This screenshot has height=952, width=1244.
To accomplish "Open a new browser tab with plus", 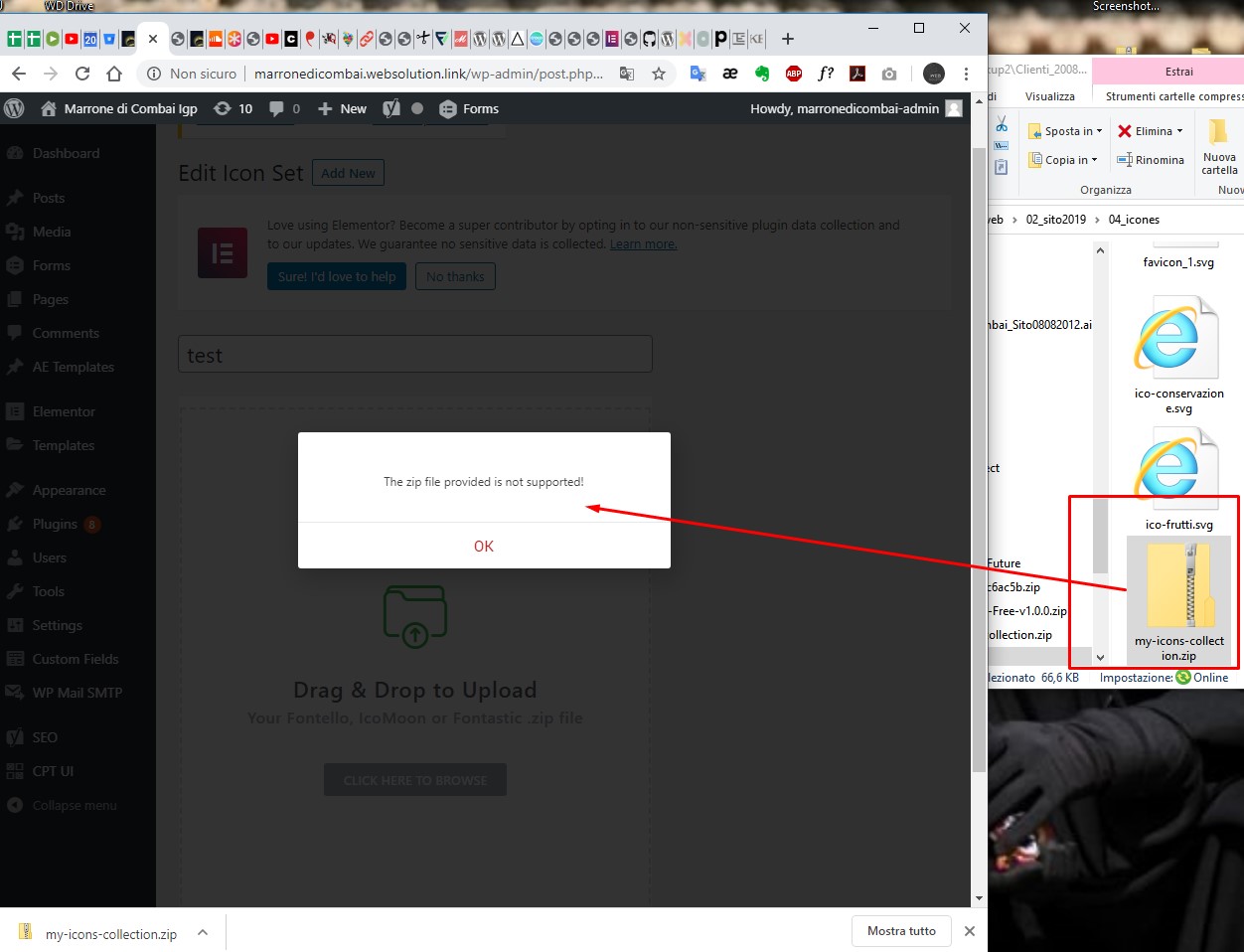I will click(x=788, y=39).
